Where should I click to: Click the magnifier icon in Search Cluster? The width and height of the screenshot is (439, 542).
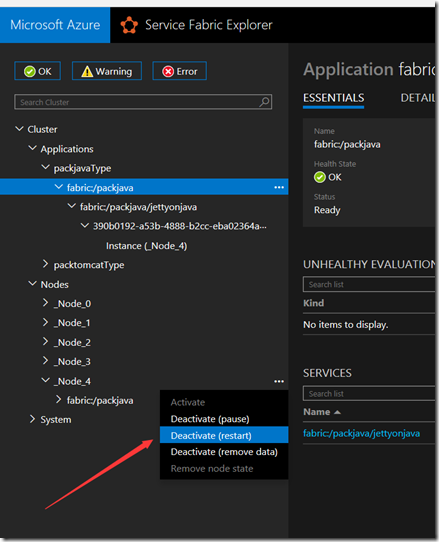pos(264,102)
